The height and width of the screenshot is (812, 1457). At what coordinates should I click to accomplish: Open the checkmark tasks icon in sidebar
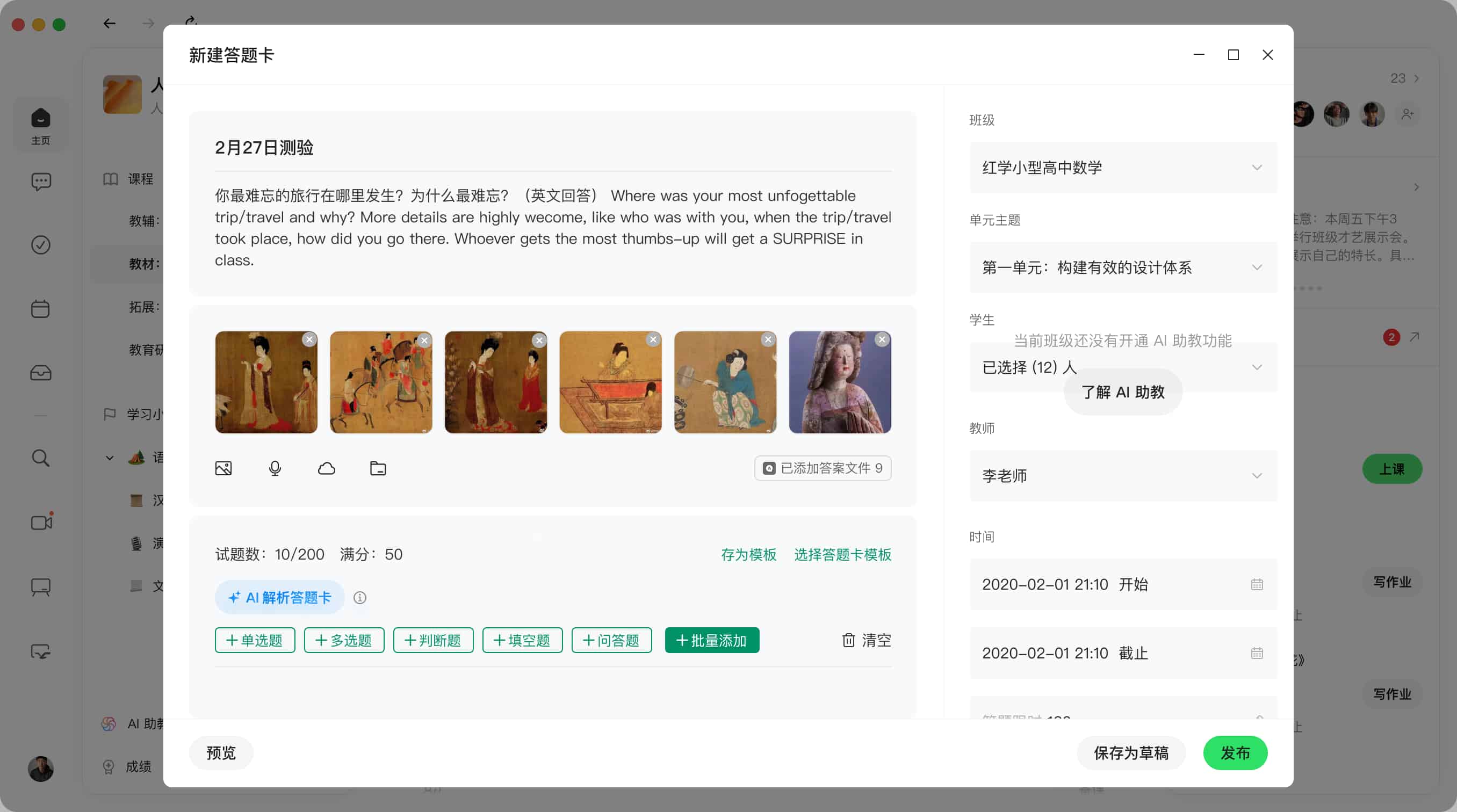point(40,245)
